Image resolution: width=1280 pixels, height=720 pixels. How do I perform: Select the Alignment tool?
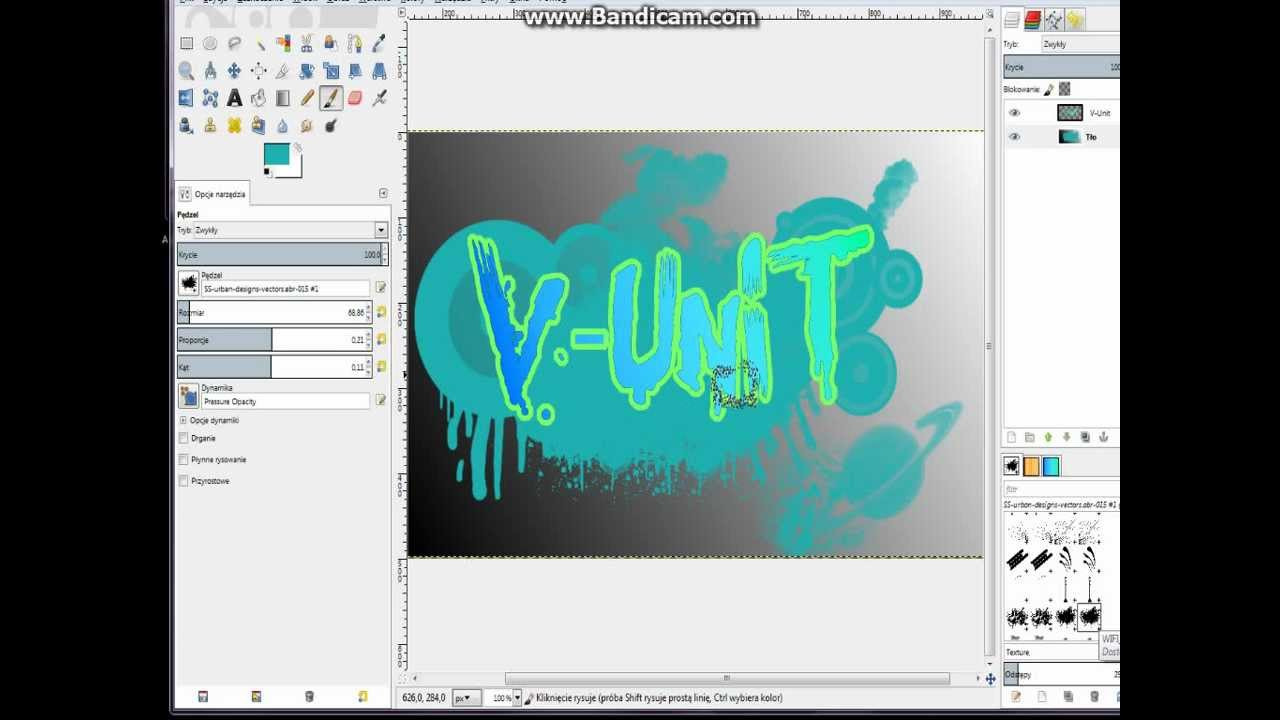click(x=258, y=71)
